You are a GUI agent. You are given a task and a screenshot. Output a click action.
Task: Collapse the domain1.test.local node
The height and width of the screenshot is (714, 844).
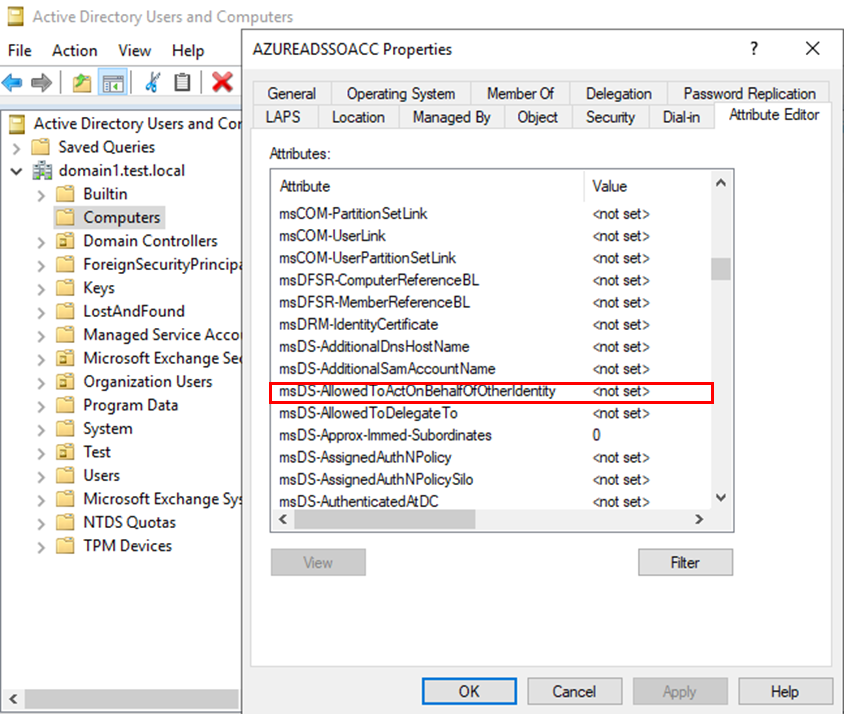point(17,171)
